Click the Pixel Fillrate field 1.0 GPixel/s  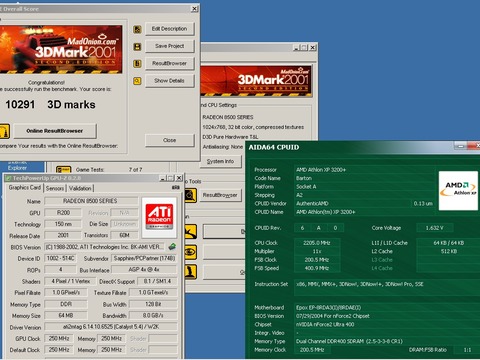coord(66,293)
